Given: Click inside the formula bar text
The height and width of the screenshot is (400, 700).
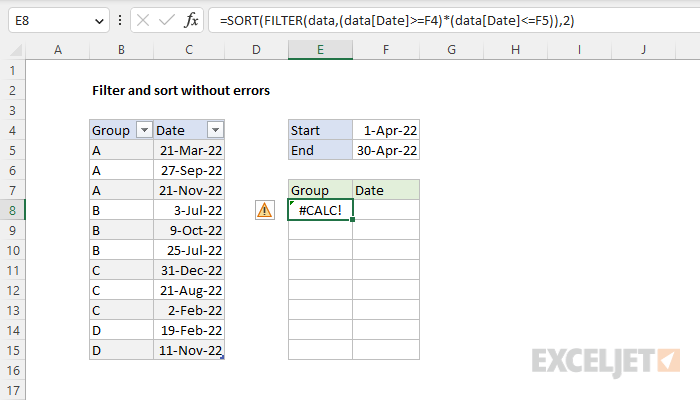Looking at the screenshot, I should 397,21.
